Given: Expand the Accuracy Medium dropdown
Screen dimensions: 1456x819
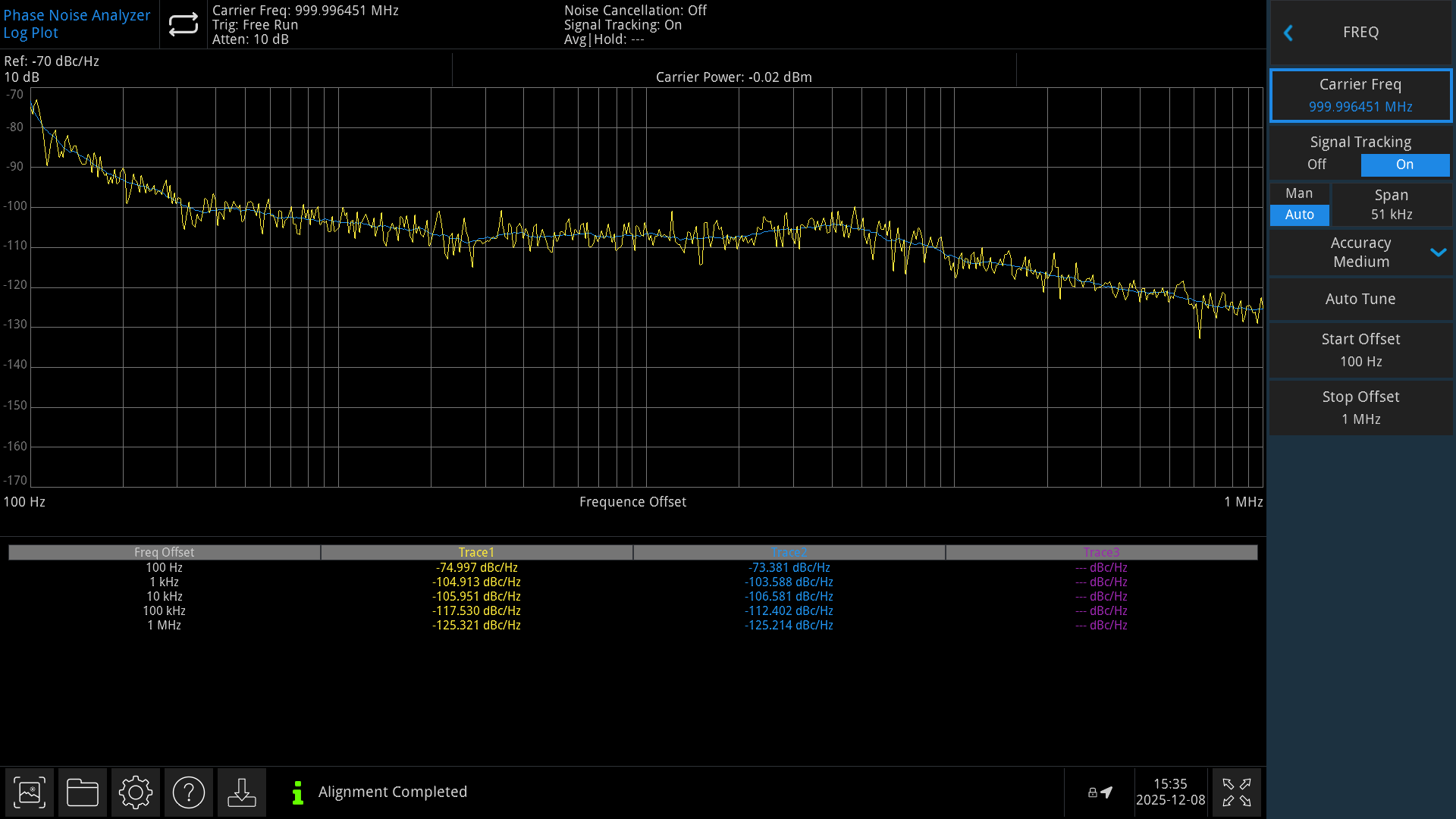Looking at the screenshot, I should click(1360, 253).
